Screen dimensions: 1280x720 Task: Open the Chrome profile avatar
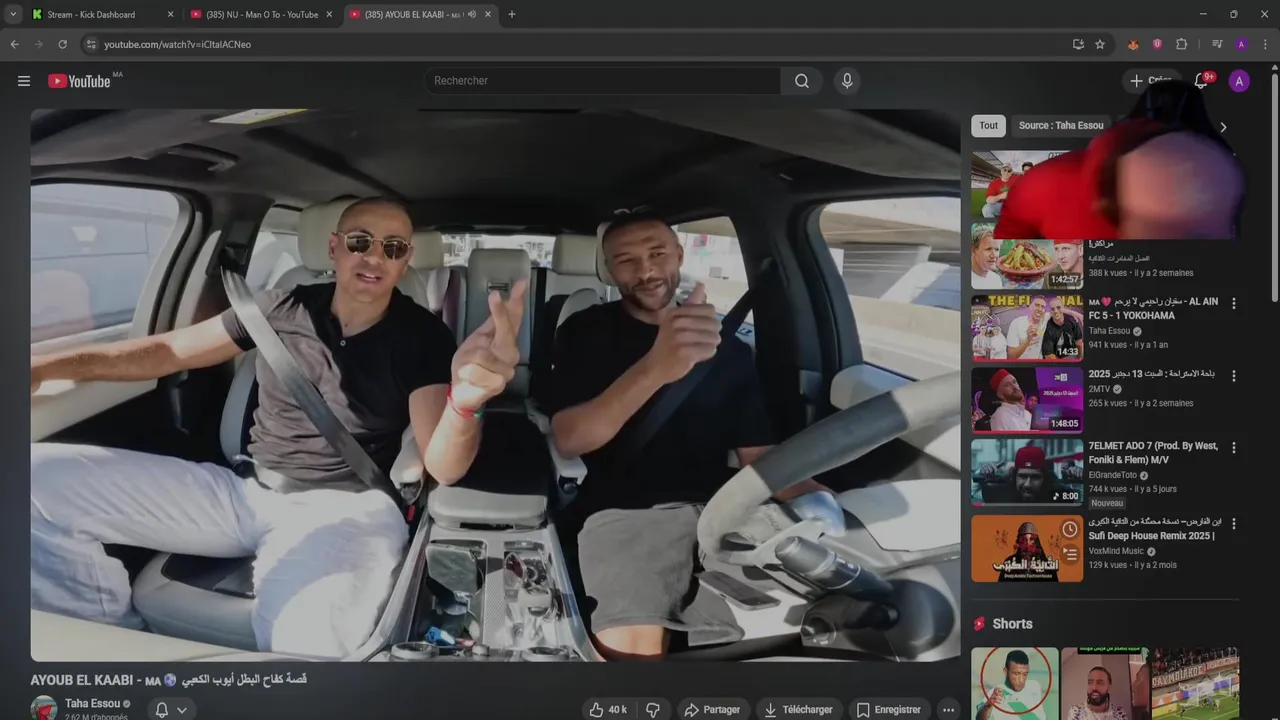coord(1241,44)
